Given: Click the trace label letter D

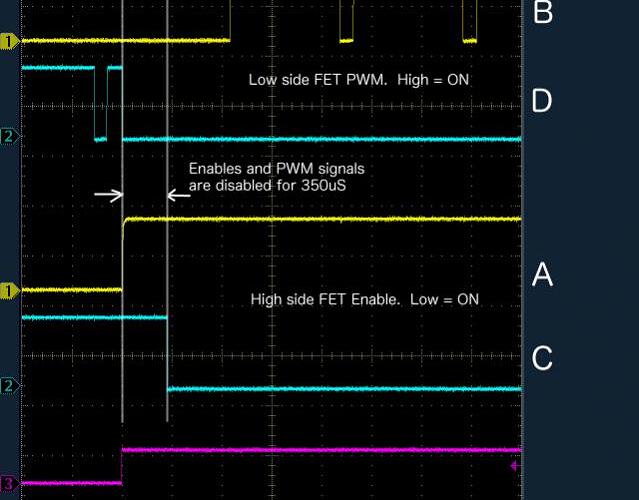Looking at the screenshot, I should point(542,101).
